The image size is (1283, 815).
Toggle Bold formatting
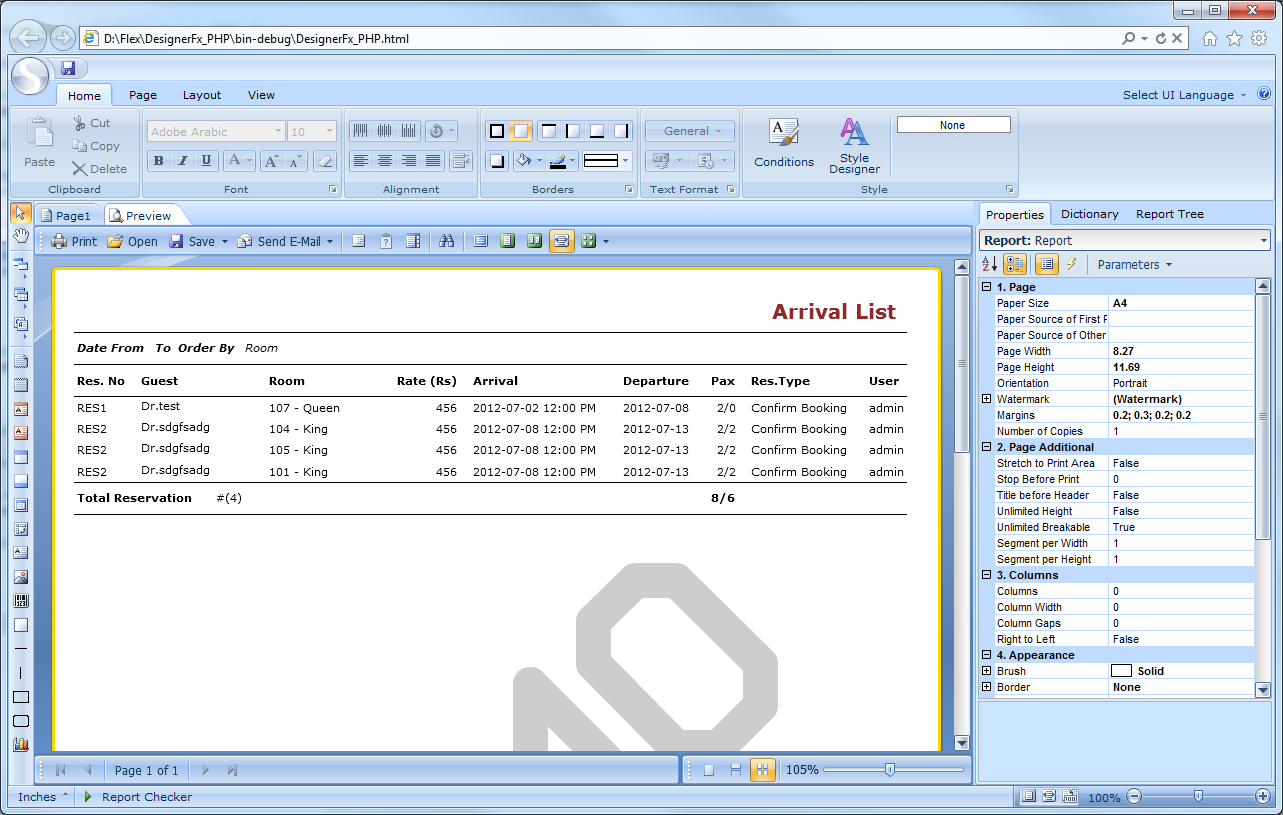coord(159,160)
